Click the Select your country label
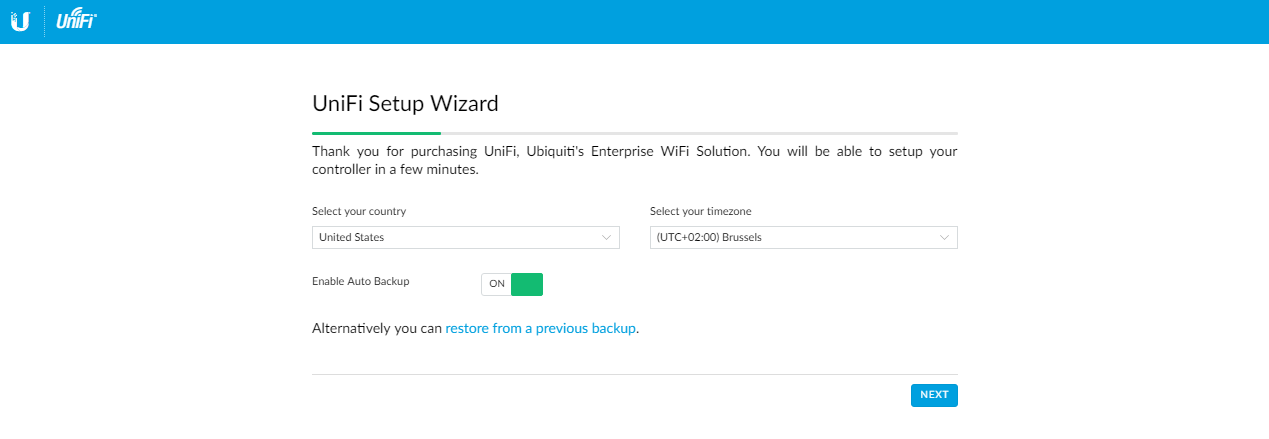 359,212
